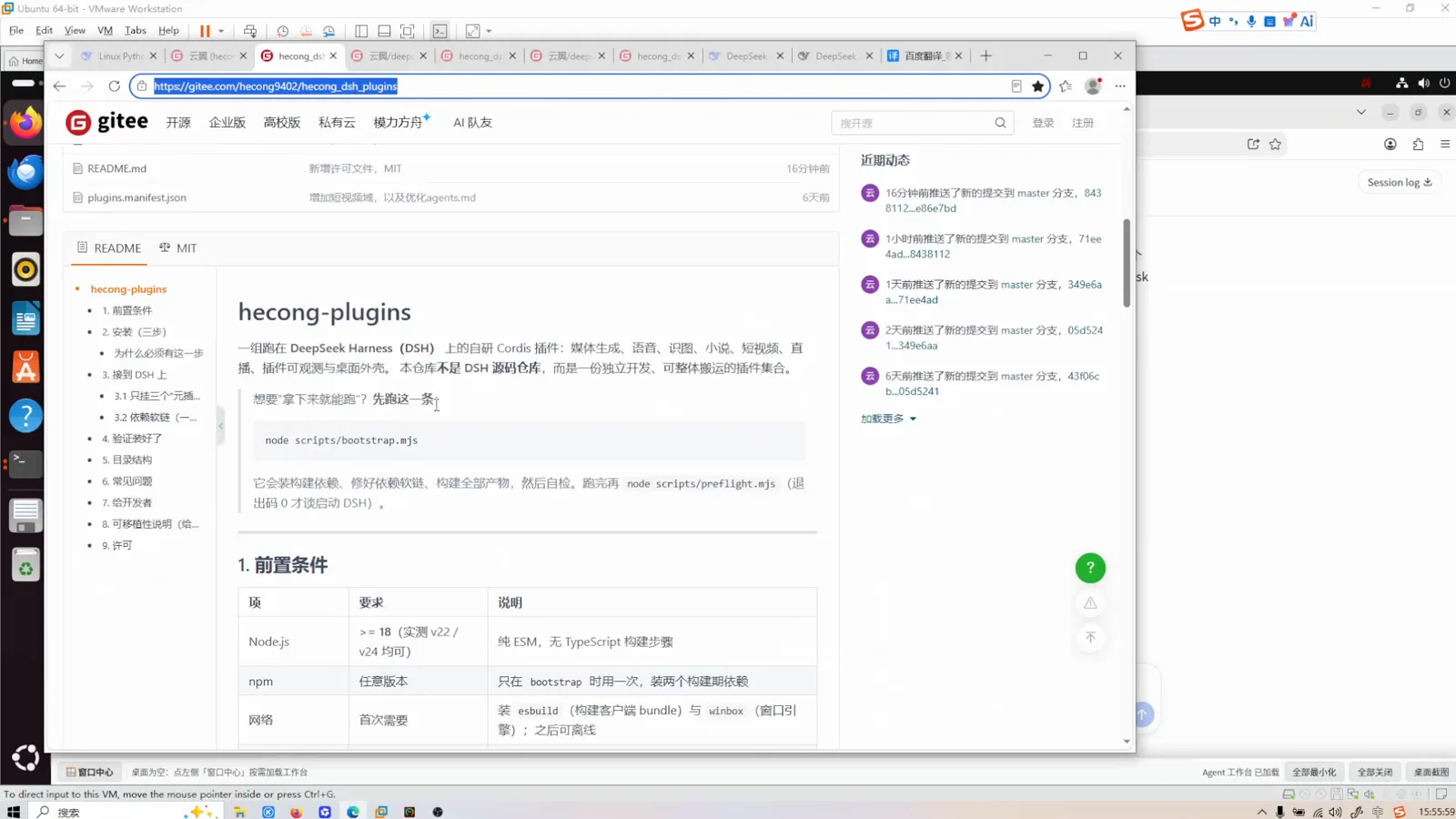The width and height of the screenshot is (1456, 819).
Task: Open VMware Edit menu
Action: (x=44, y=30)
